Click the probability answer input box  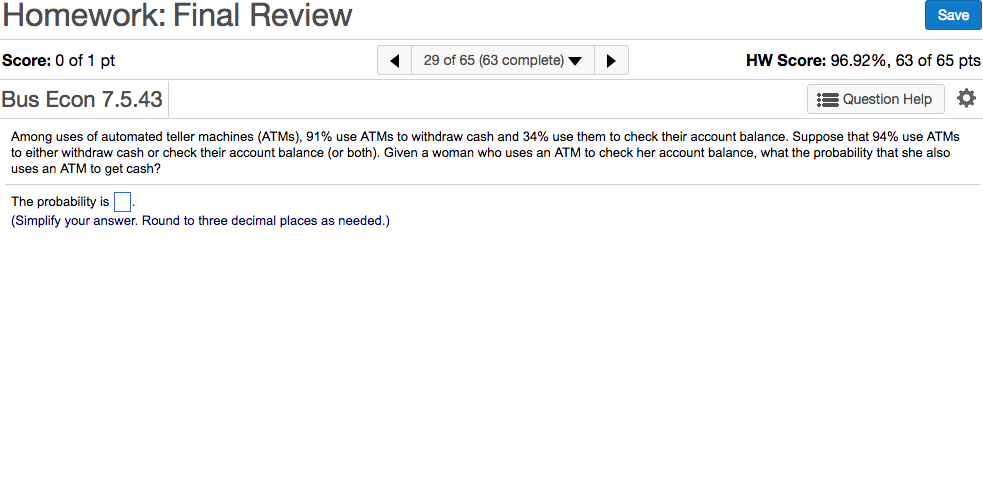click(122, 202)
